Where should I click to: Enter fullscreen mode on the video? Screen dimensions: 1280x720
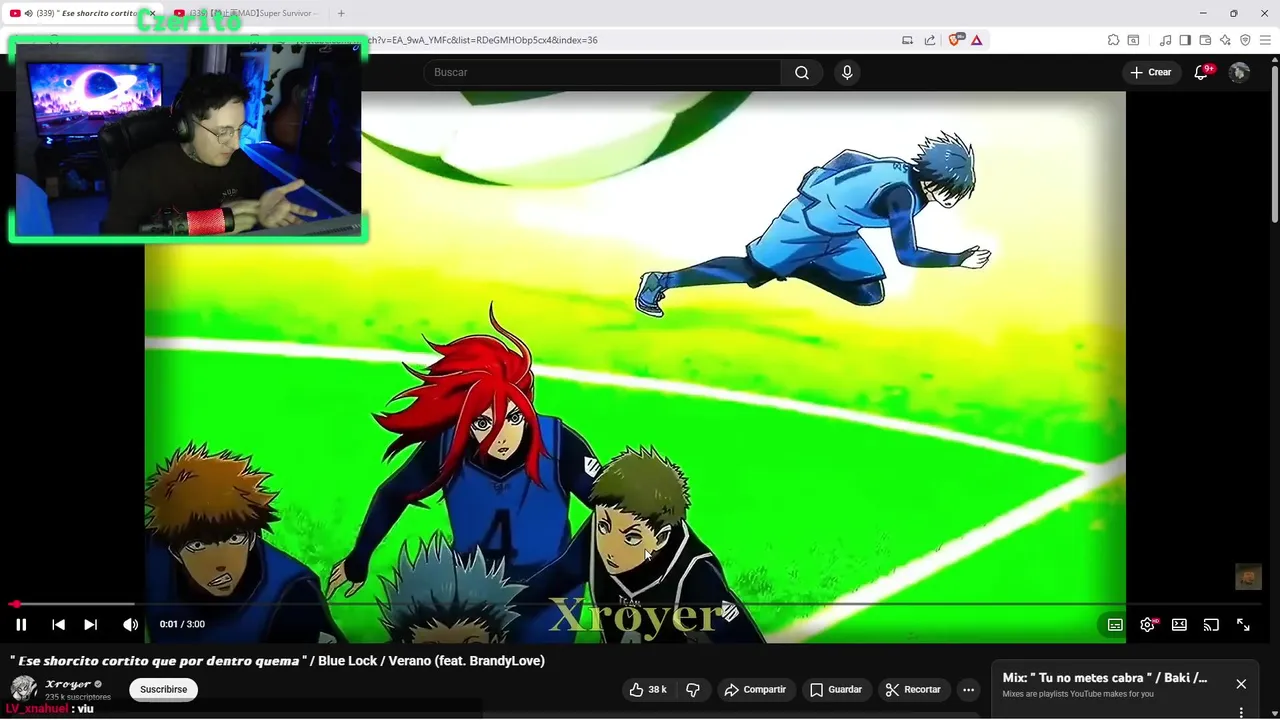pos(1243,624)
